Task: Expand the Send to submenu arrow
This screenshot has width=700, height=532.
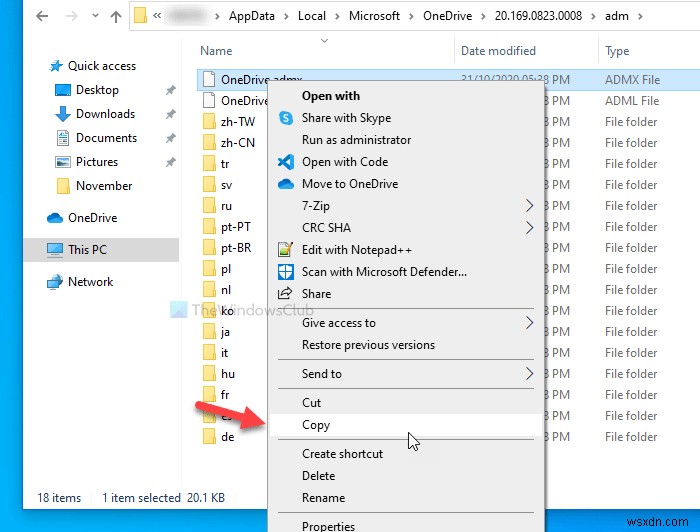Action: 529,374
